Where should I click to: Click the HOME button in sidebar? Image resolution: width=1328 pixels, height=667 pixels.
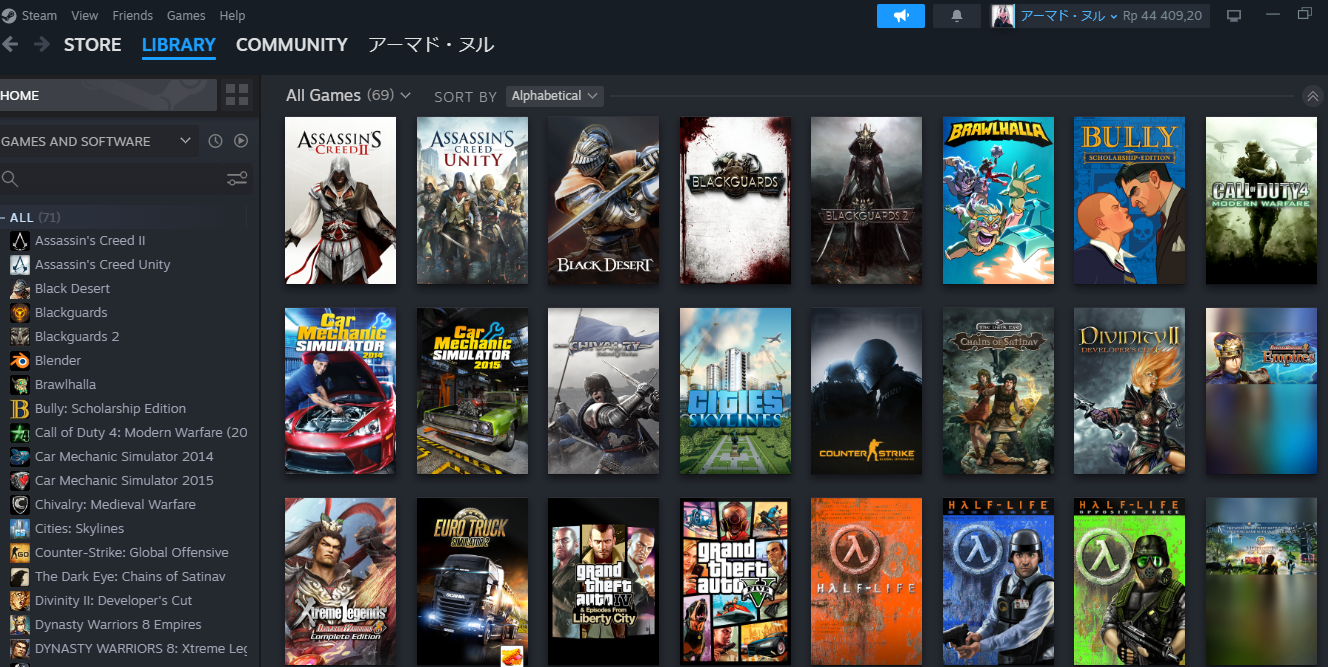point(108,95)
